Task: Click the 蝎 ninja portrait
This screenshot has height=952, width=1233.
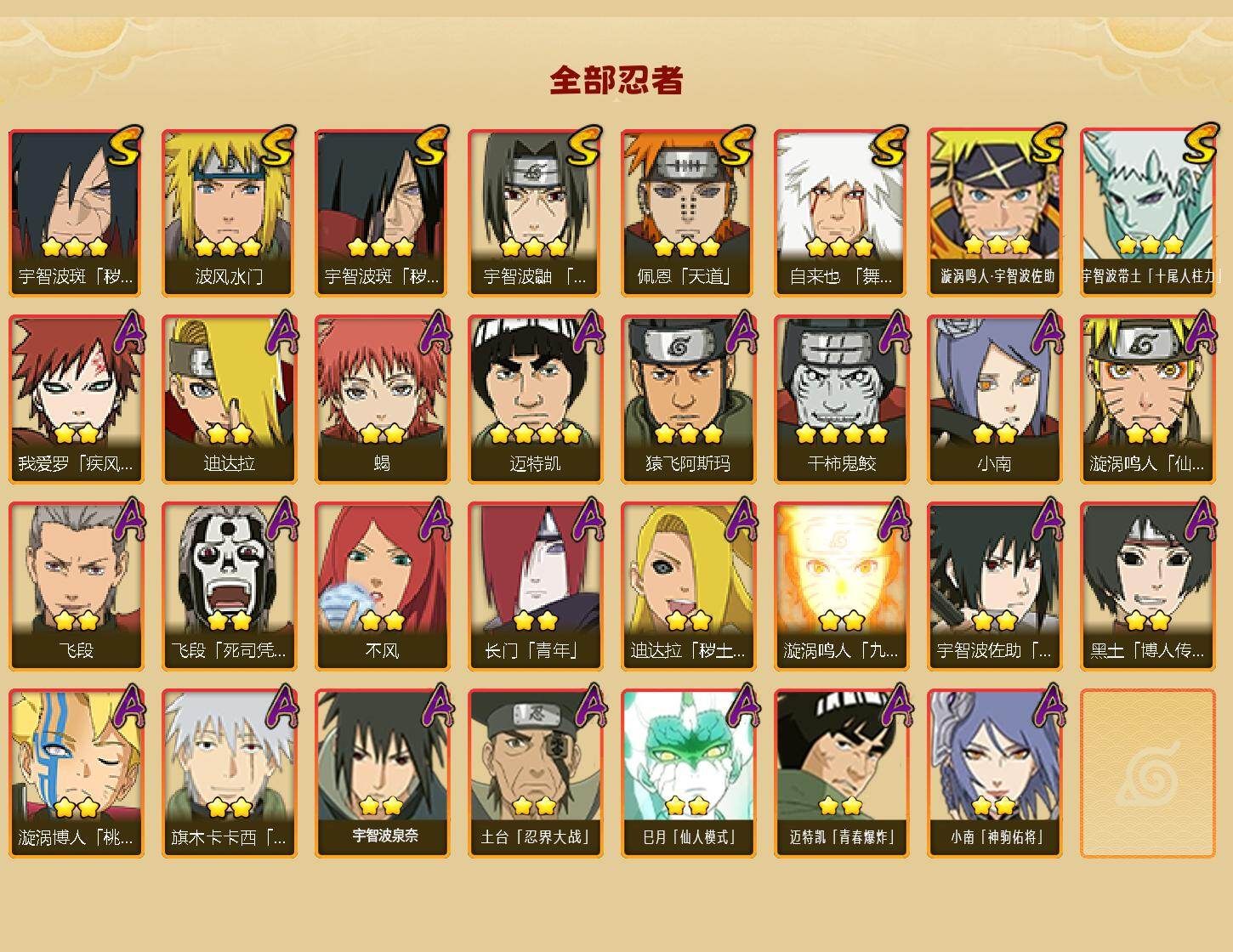Action: [x=382, y=399]
